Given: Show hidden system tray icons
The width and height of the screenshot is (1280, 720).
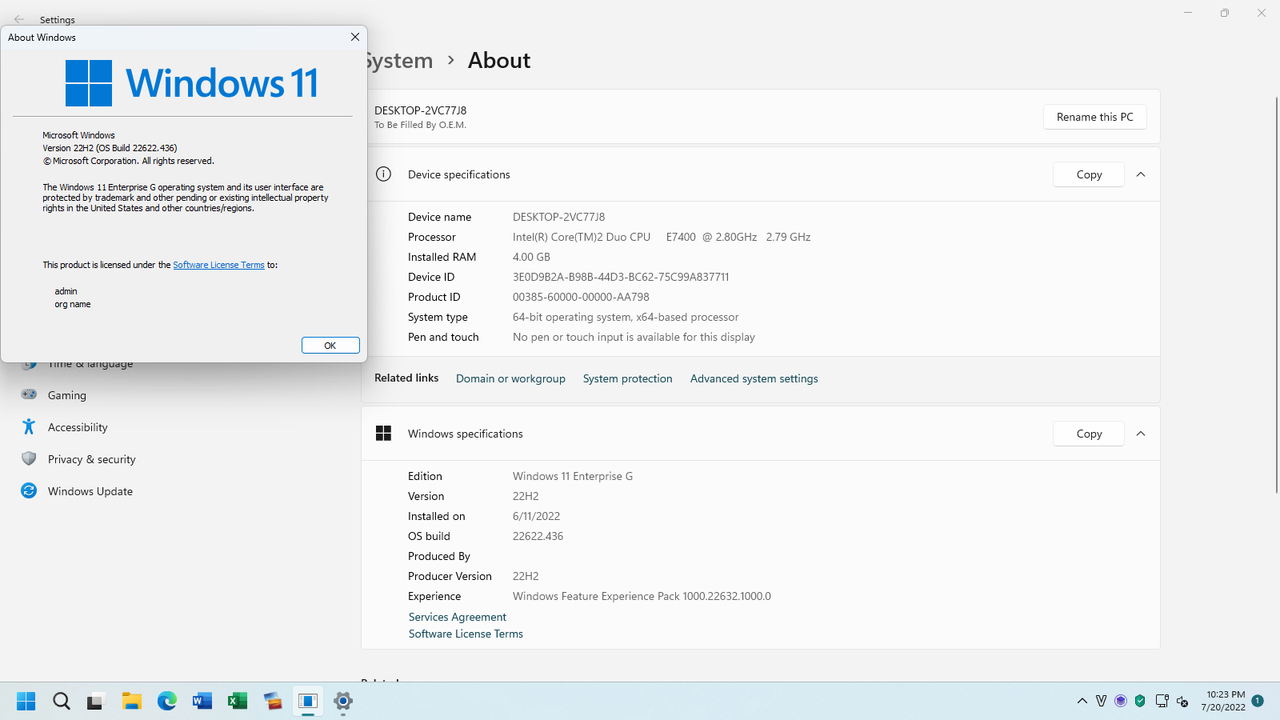Looking at the screenshot, I should pyautogui.click(x=1082, y=701).
